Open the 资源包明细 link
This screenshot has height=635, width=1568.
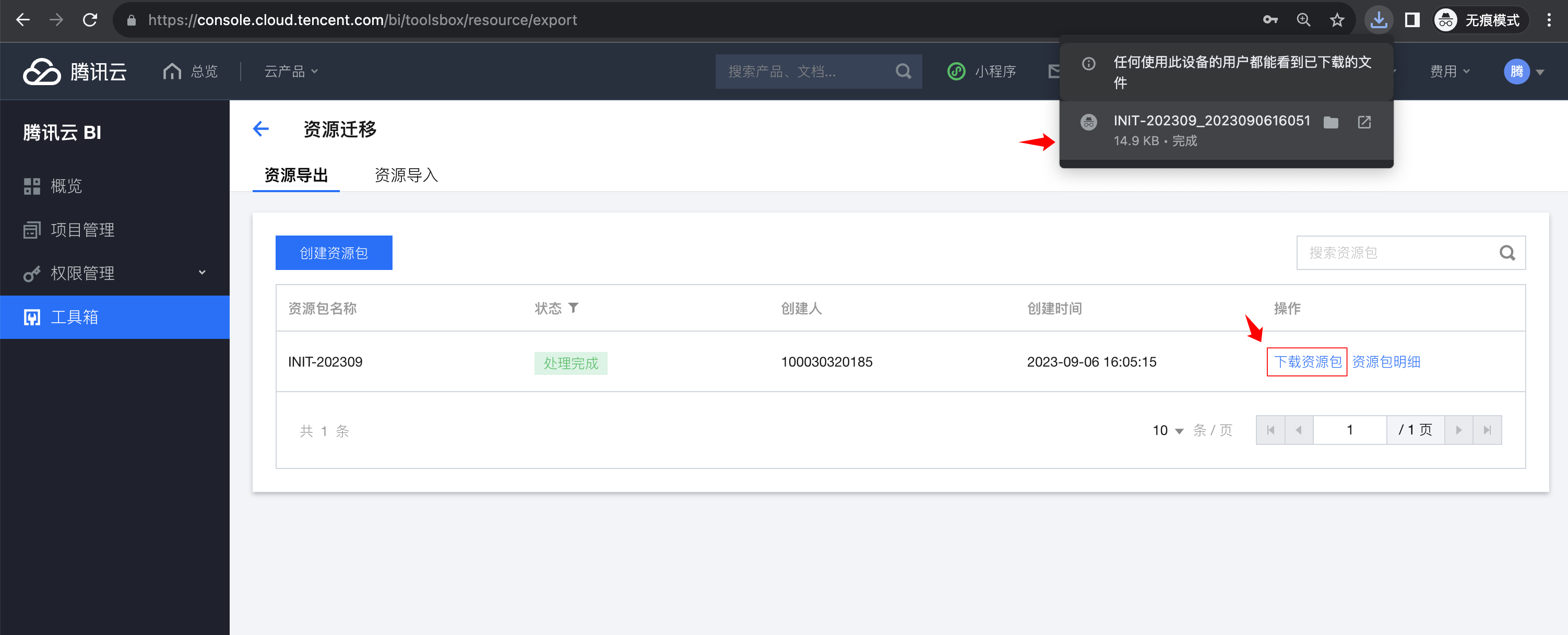pyautogui.click(x=1386, y=362)
